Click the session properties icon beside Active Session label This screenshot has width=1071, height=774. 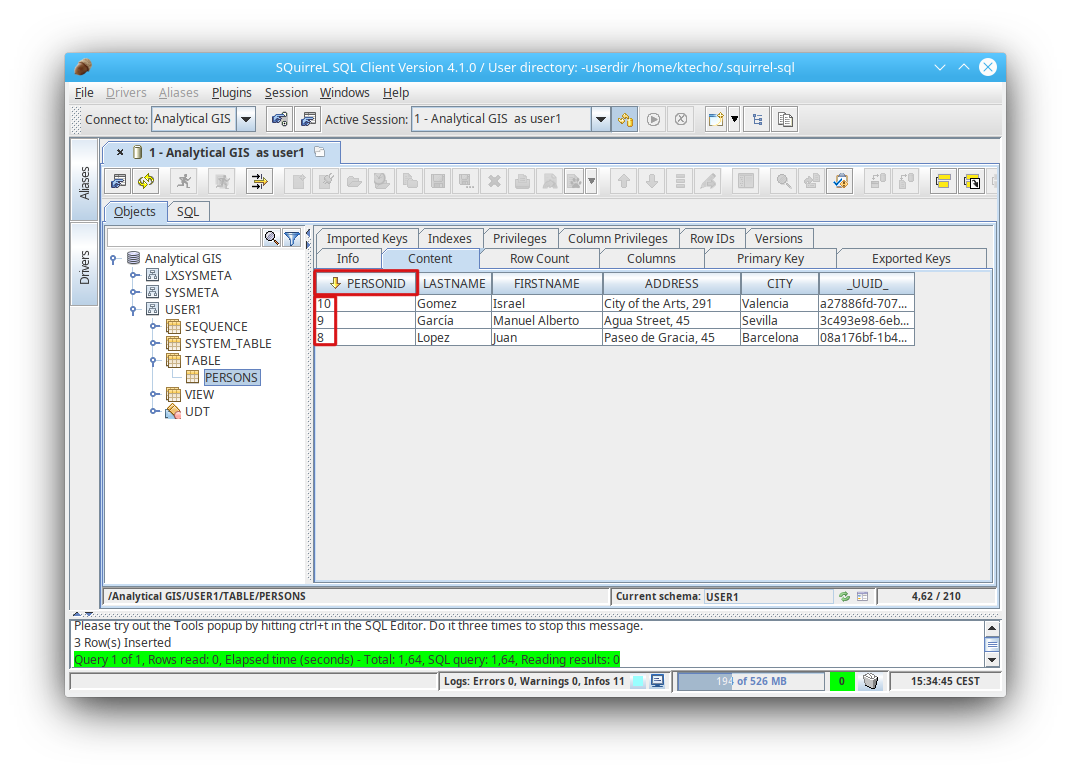coord(308,120)
